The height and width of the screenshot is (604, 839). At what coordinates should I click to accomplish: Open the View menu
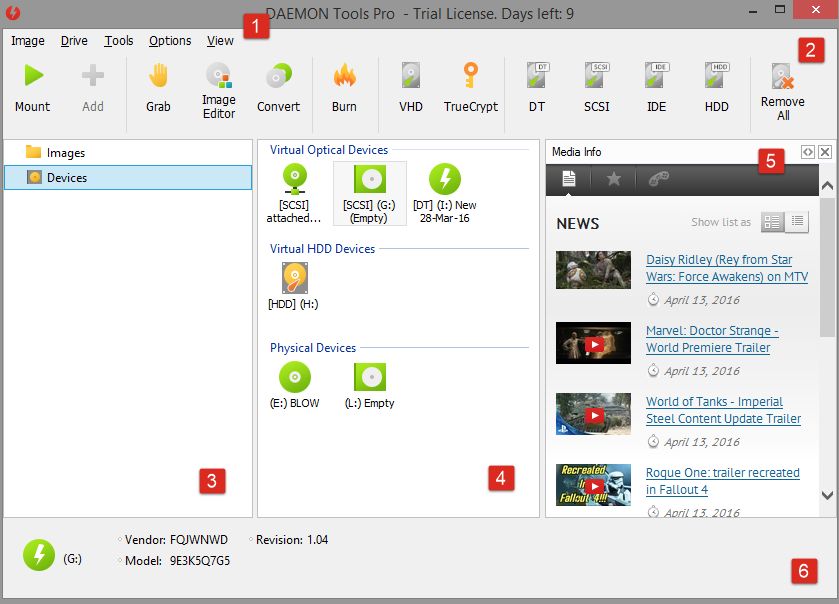click(x=220, y=41)
